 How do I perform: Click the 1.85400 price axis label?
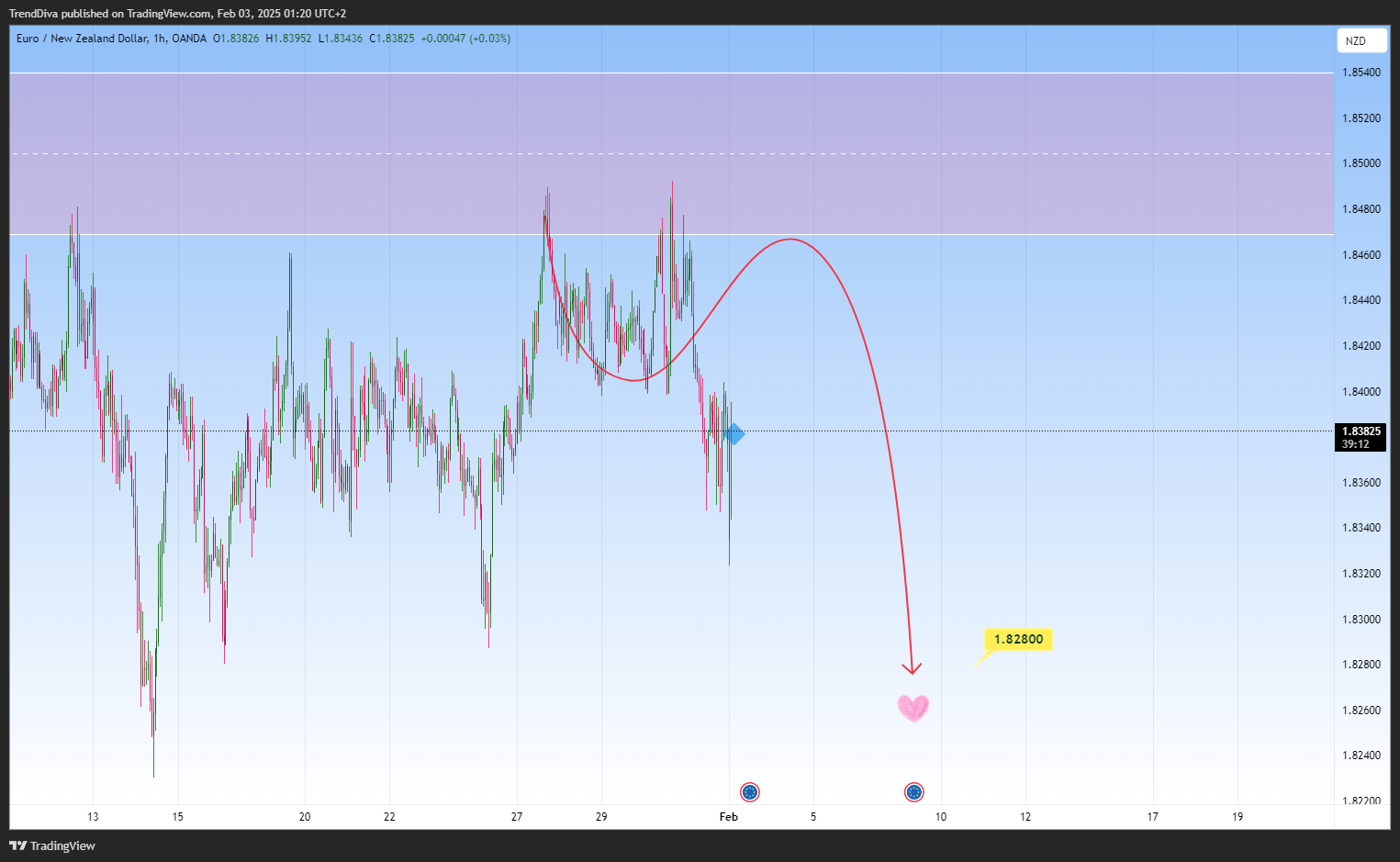coord(1361,73)
